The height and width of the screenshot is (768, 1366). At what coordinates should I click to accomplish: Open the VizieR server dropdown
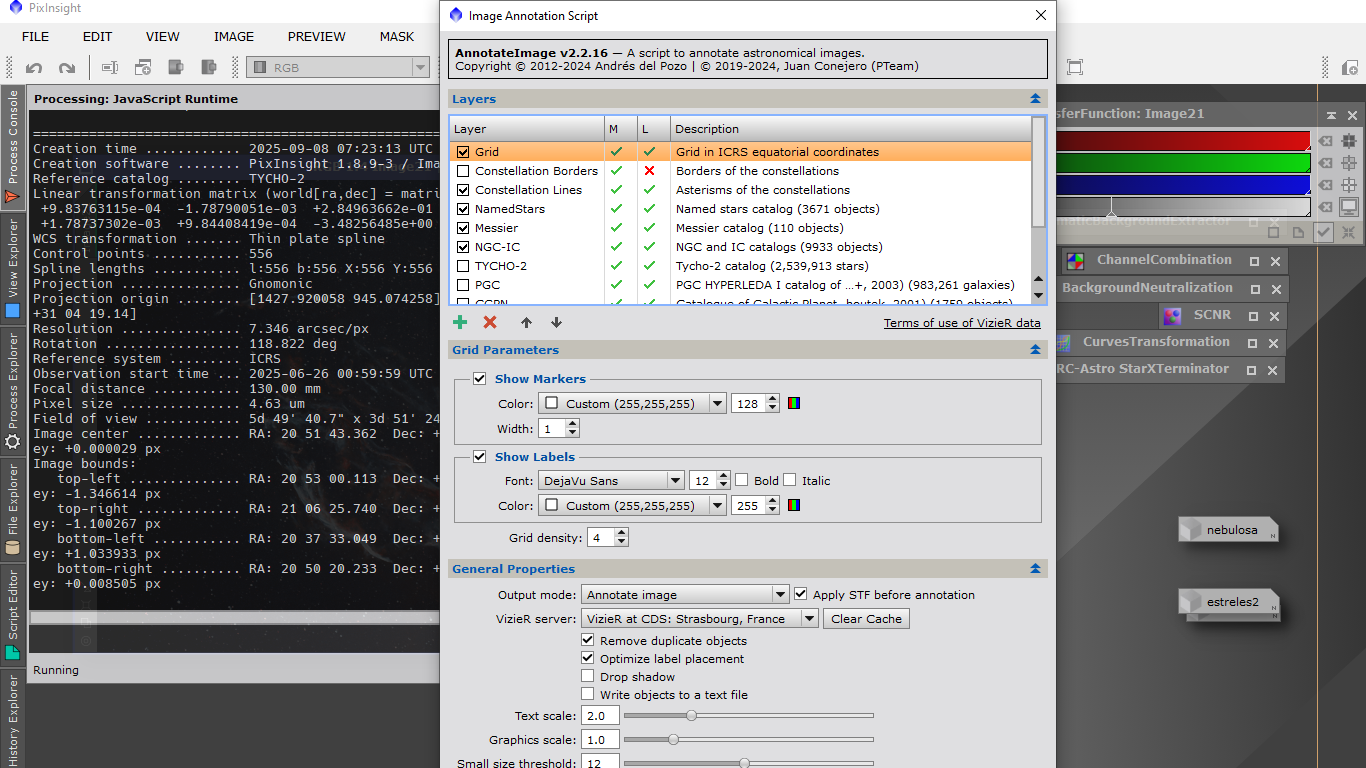coord(700,619)
